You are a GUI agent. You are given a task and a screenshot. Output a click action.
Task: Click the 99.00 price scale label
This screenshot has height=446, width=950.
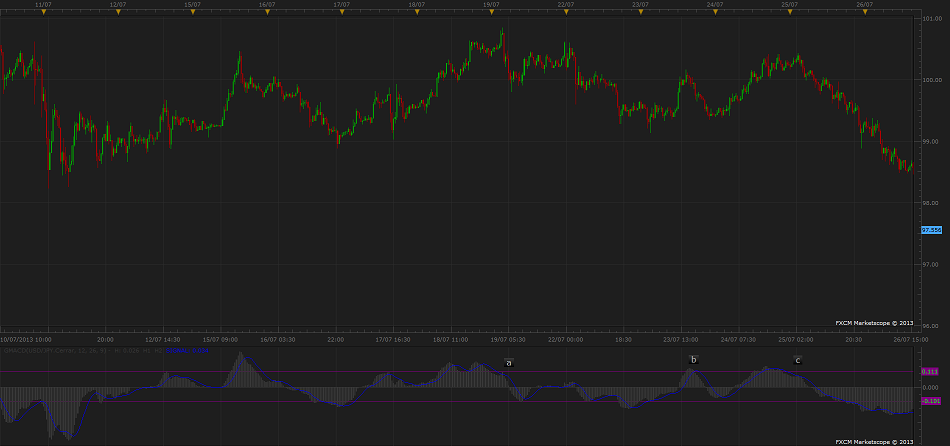931,141
